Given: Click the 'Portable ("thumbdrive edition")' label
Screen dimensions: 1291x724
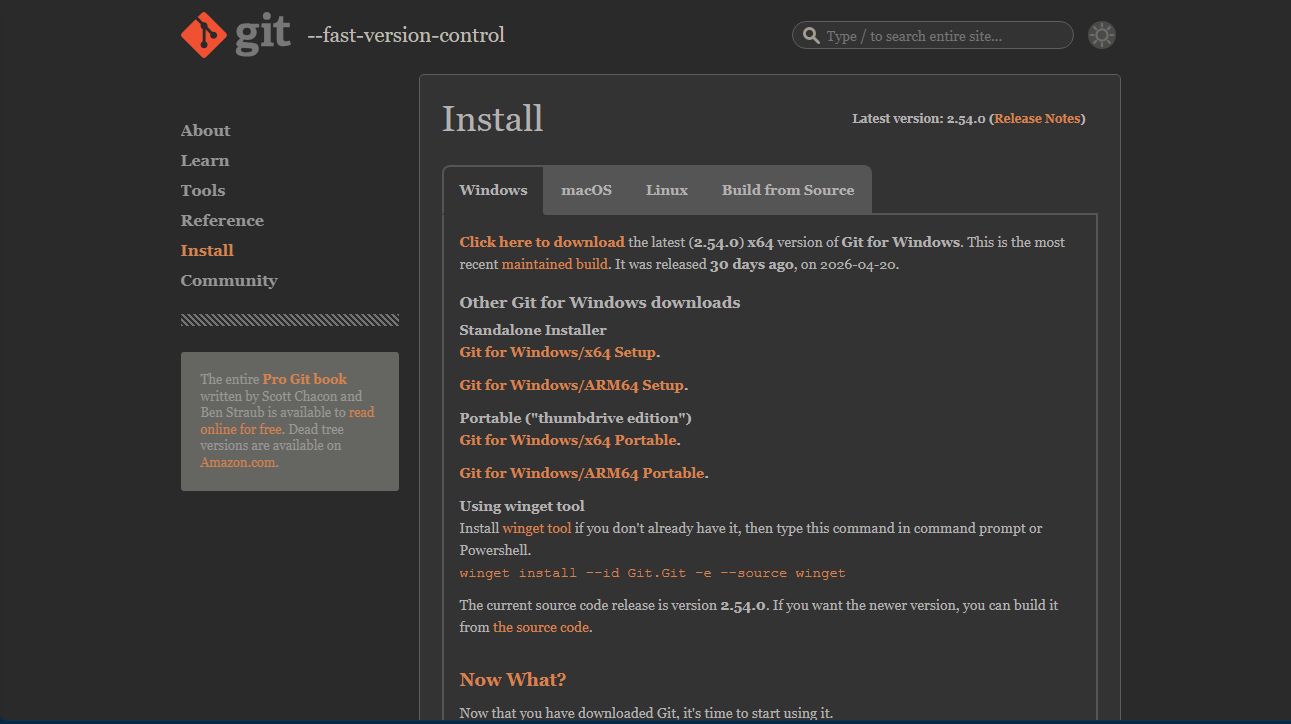Looking at the screenshot, I should (576, 418).
